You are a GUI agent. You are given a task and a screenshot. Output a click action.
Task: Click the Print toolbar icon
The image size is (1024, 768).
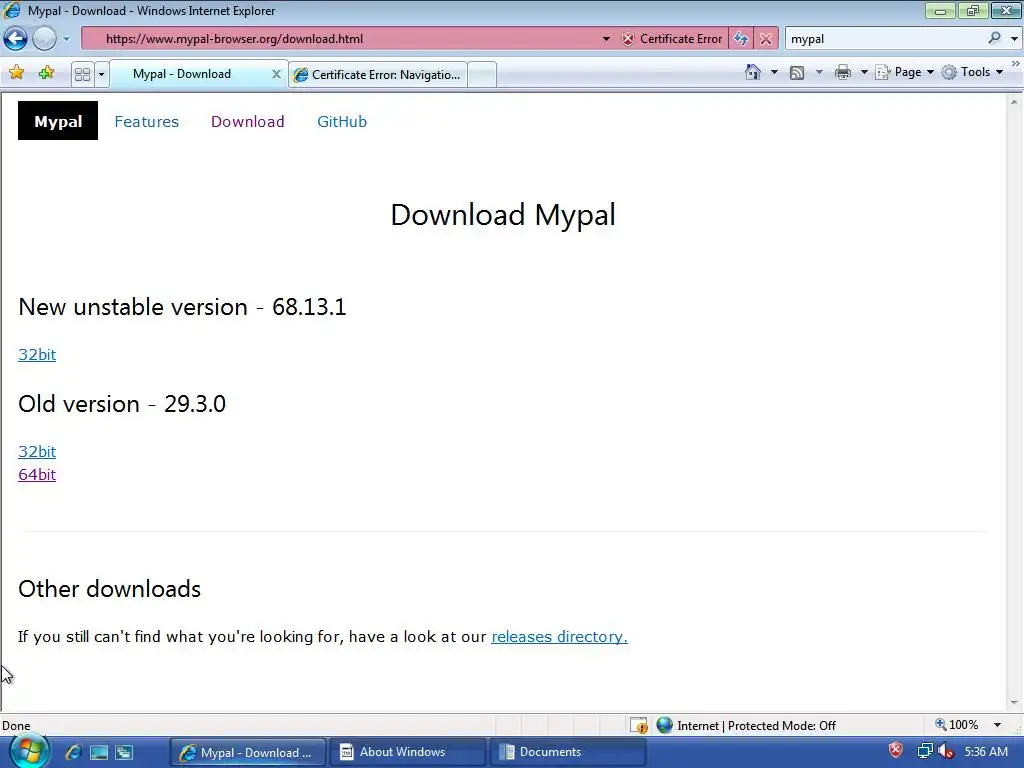(843, 72)
